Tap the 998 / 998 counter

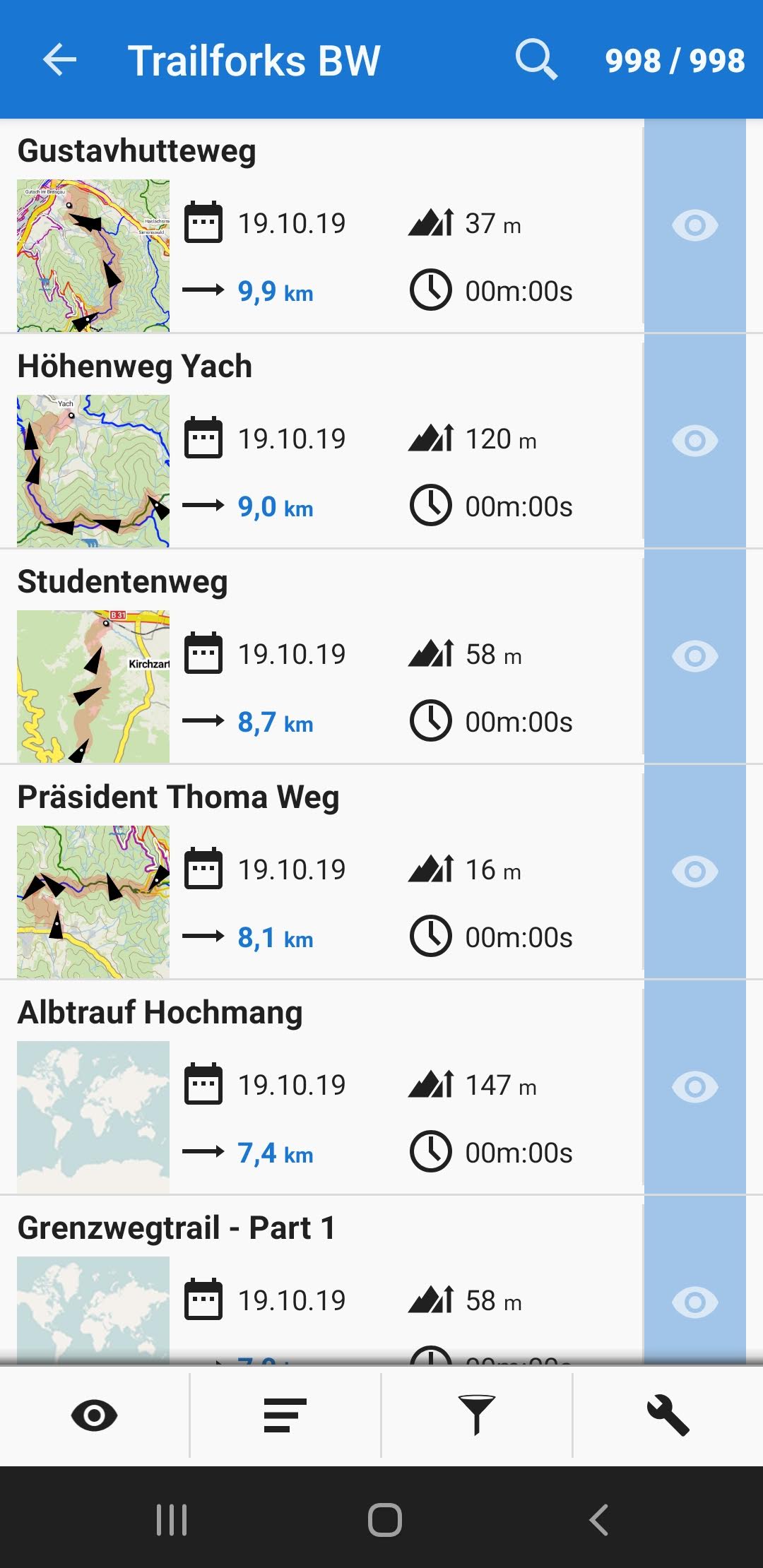pyautogui.click(x=675, y=61)
